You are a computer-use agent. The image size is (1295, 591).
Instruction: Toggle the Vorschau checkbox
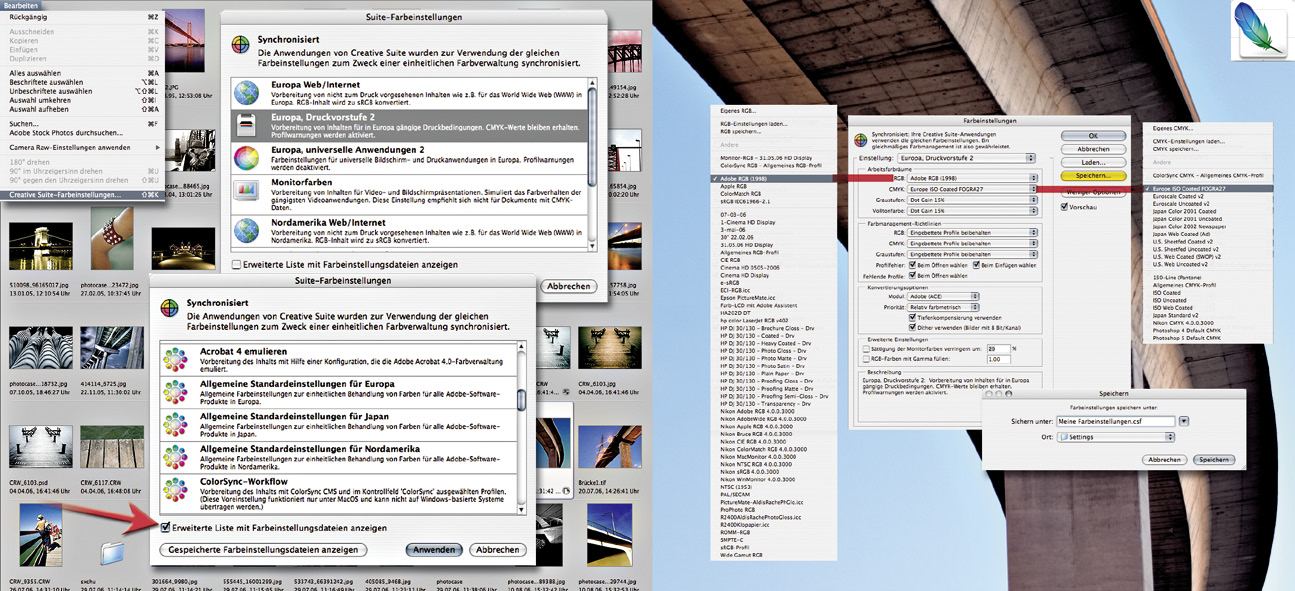point(1064,207)
